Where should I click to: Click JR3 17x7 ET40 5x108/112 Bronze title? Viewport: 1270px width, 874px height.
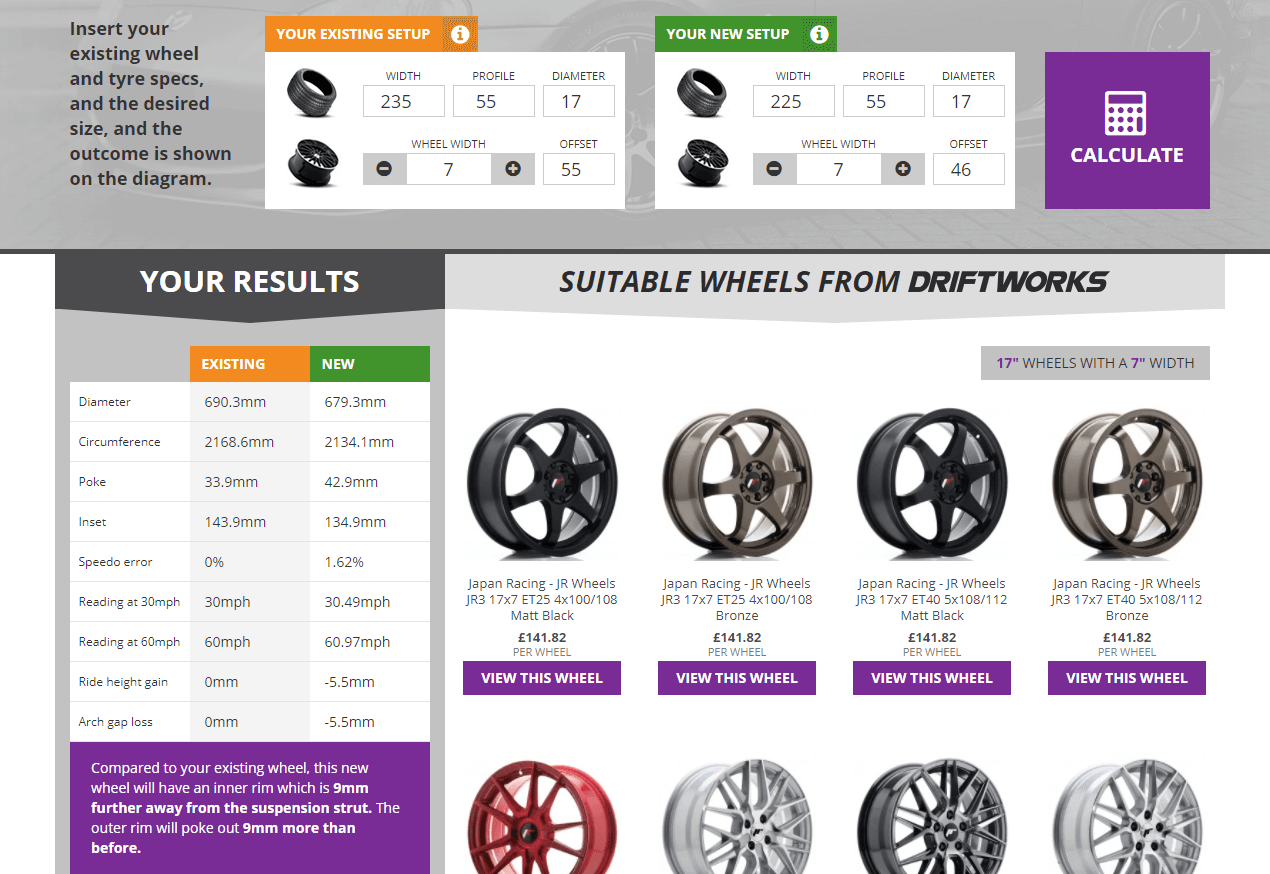[x=1127, y=600]
